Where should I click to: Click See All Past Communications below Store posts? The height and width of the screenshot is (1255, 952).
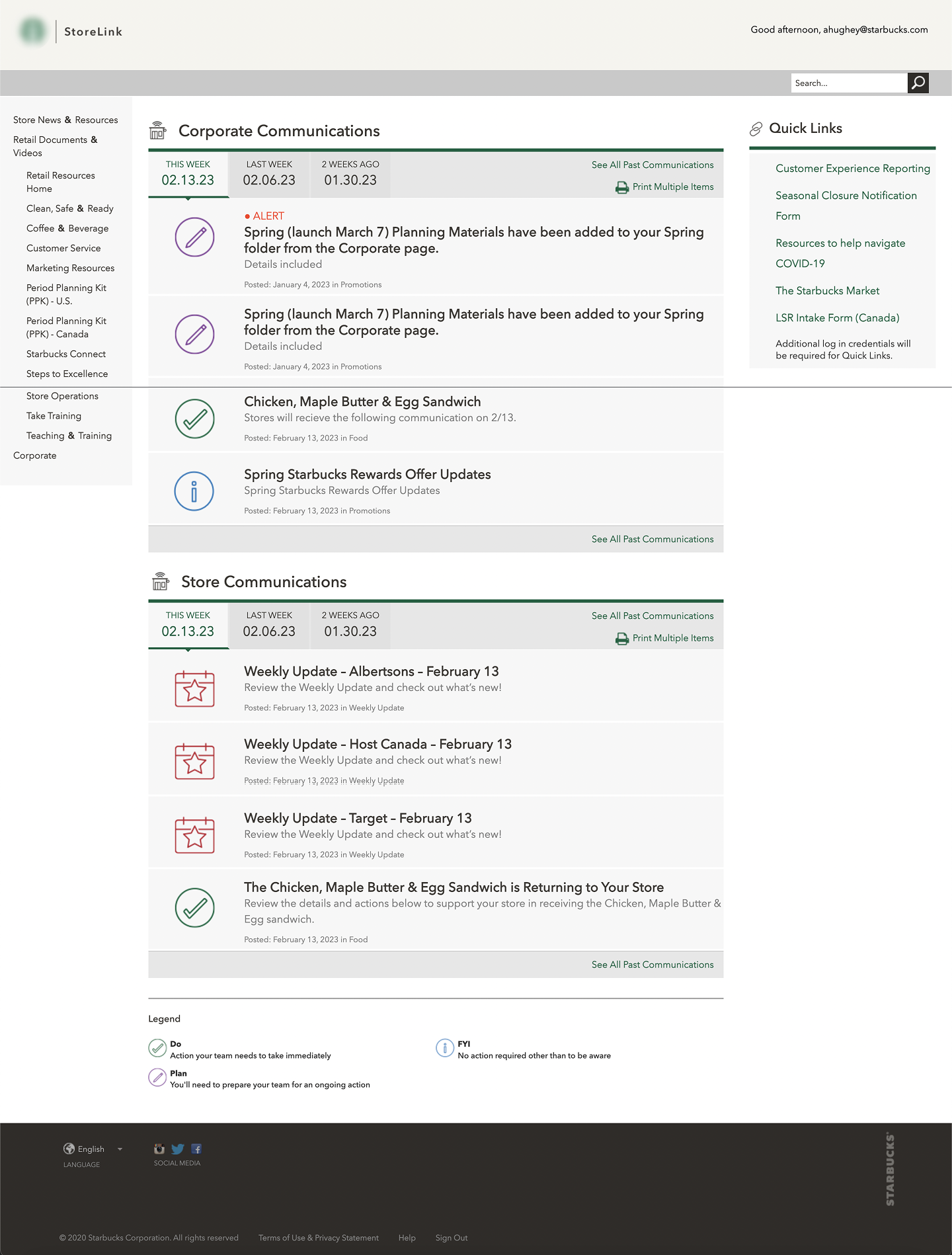[x=653, y=965]
